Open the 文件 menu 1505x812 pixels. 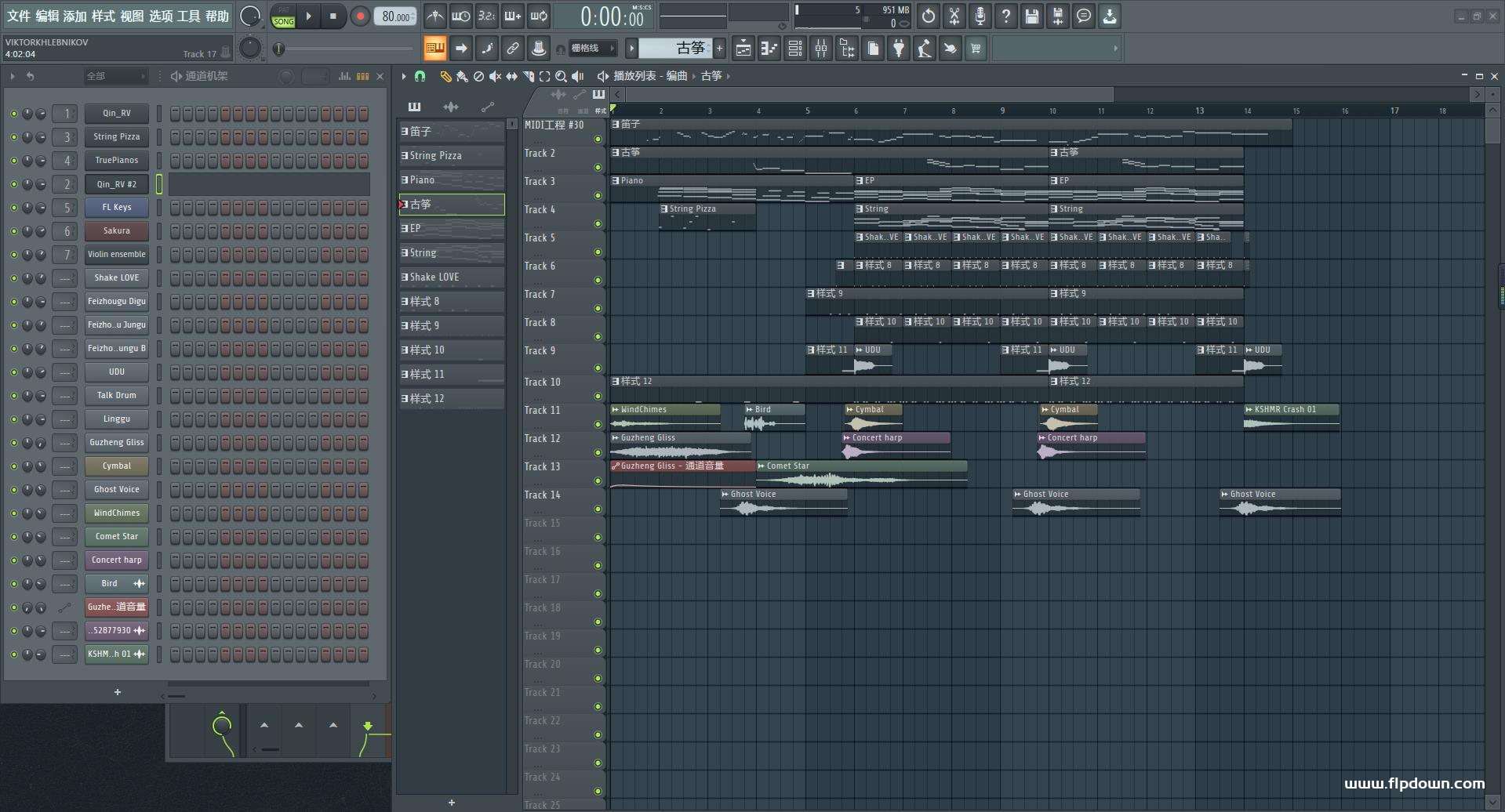coord(19,16)
